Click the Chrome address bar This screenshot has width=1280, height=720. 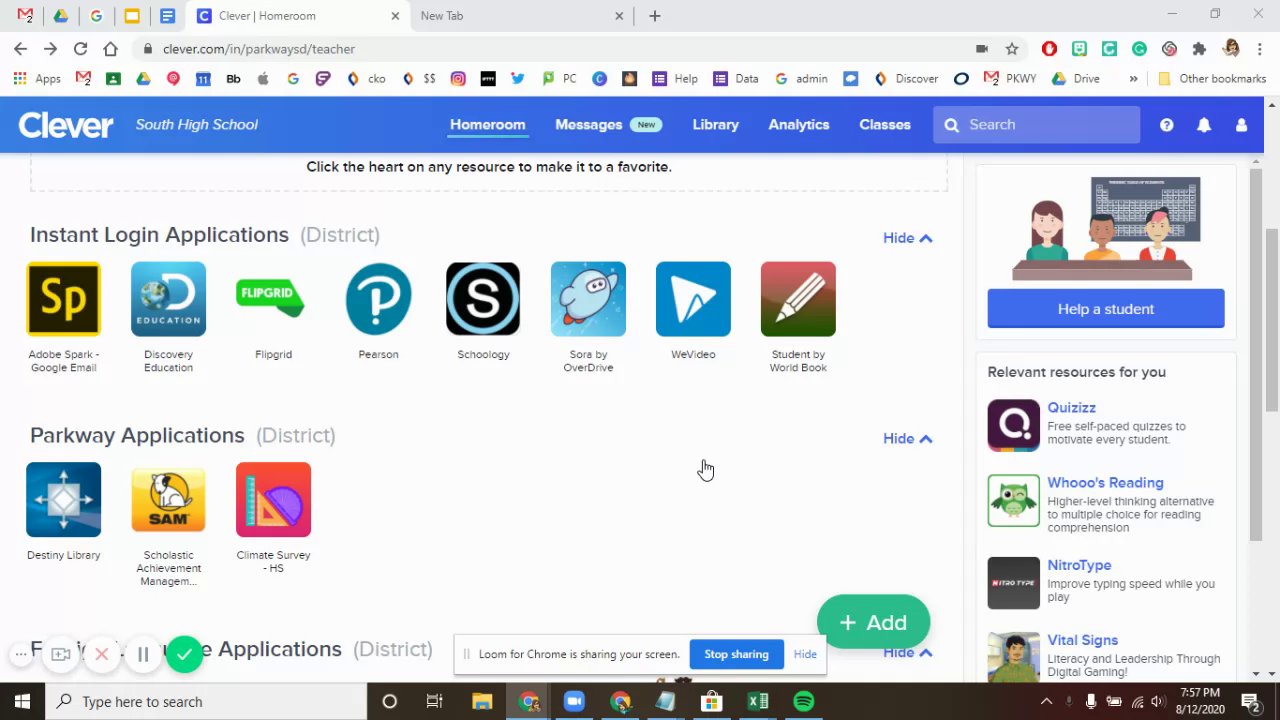(x=560, y=48)
